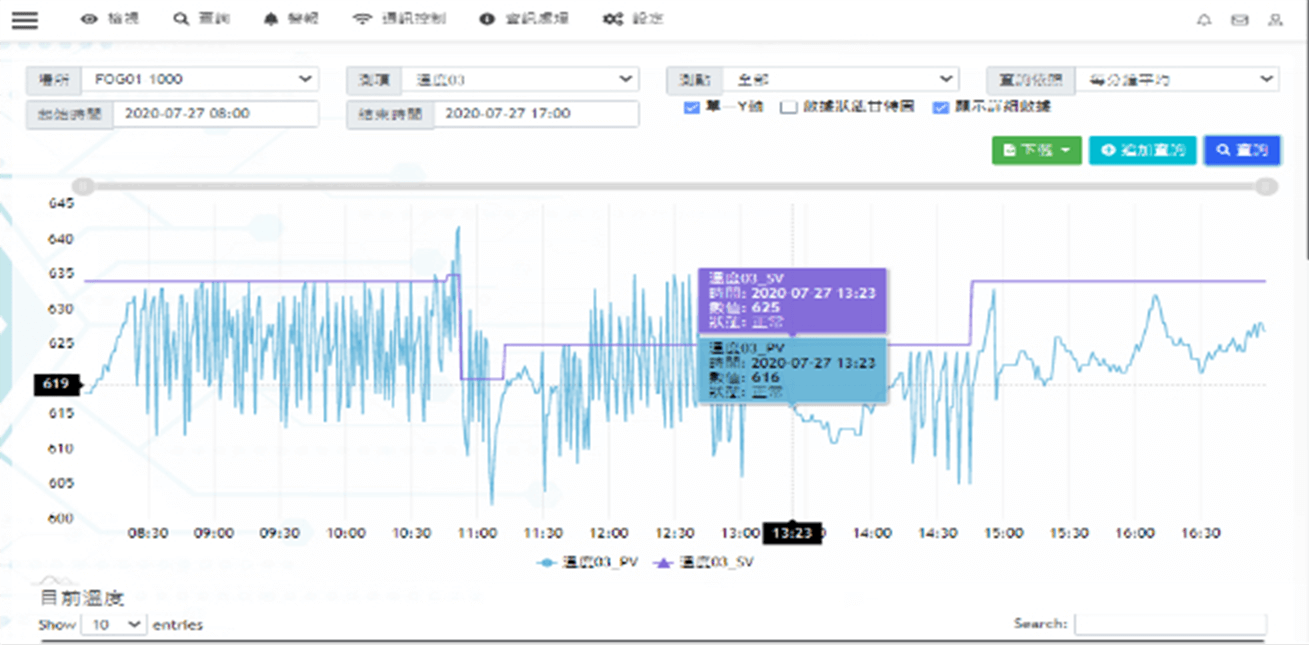
Task: Enable the unchecked middle checkbox
Action: click(x=788, y=107)
